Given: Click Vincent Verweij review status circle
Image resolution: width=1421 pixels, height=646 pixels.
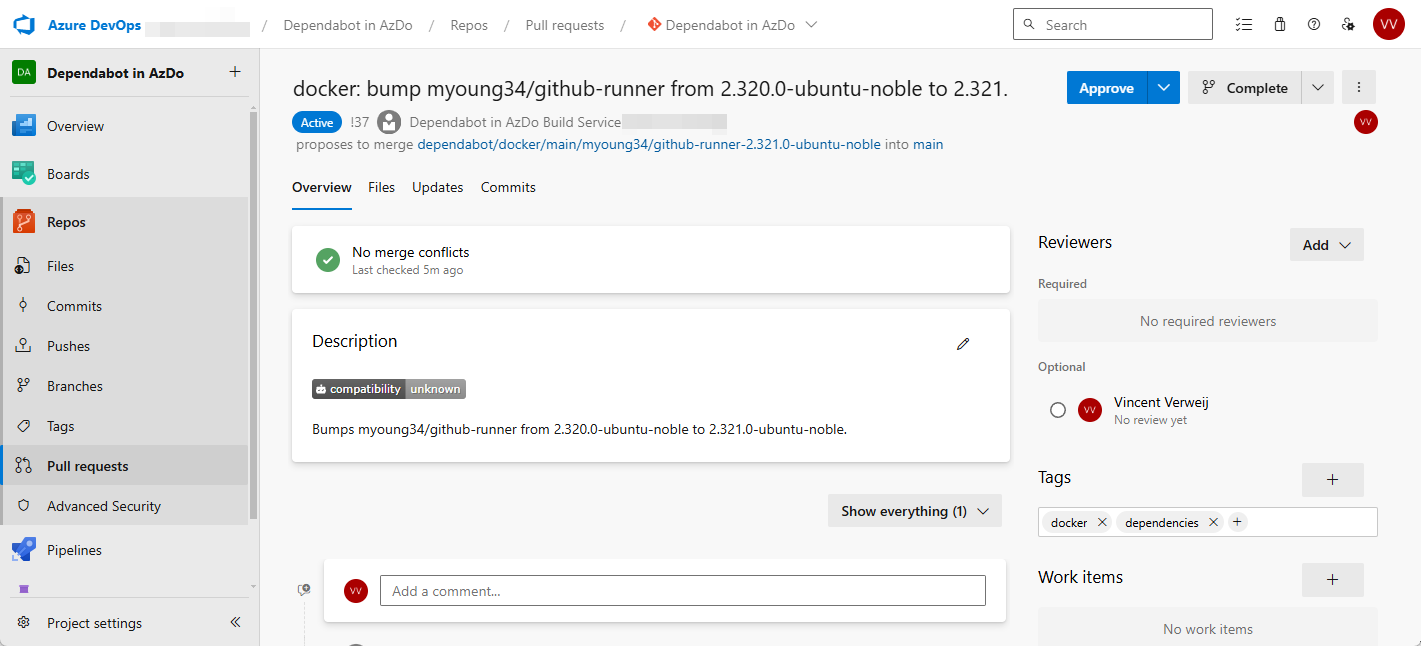Looking at the screenshot, I should pyautogui.click(x=1058, y=410).
